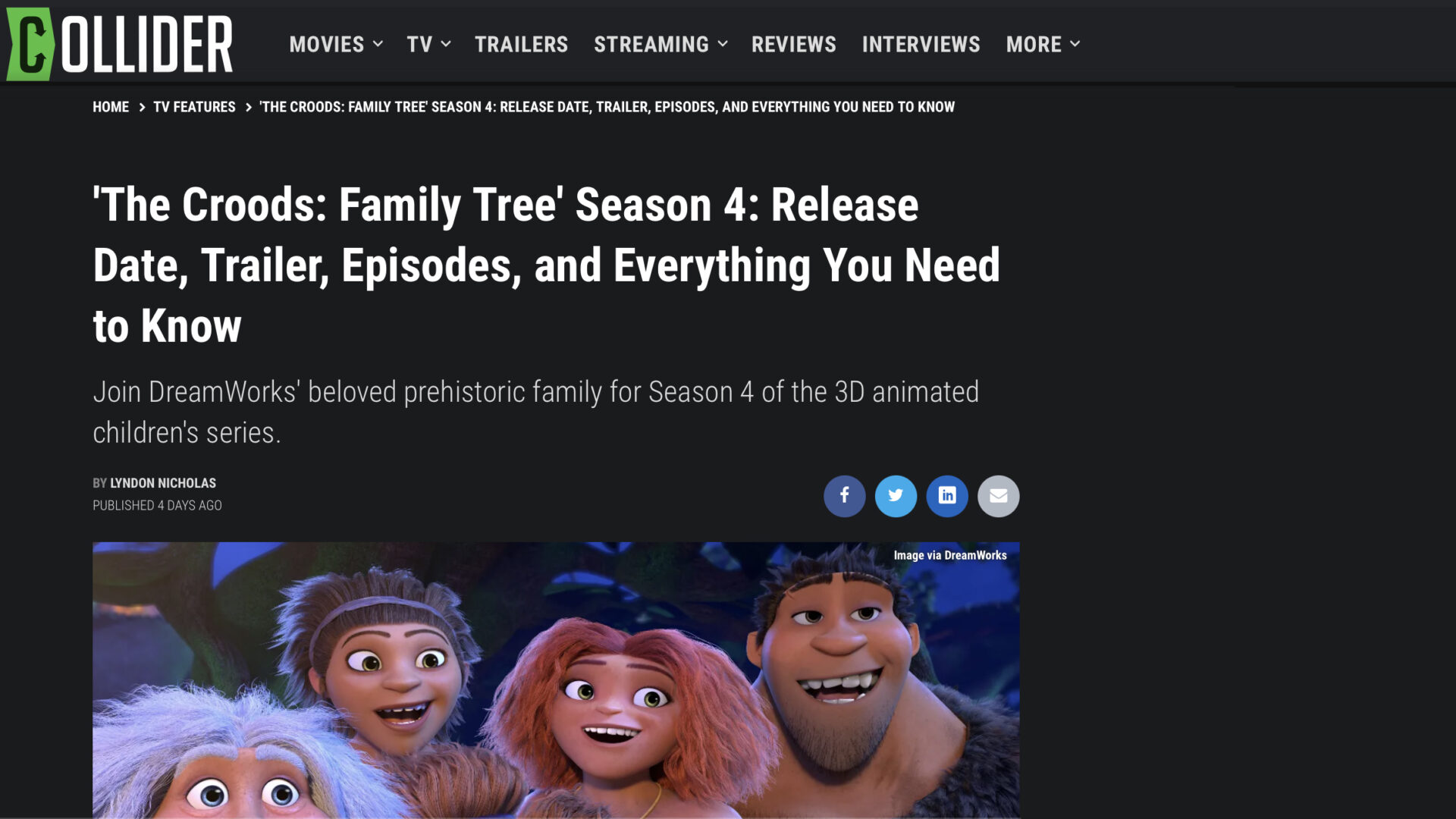Go to TV Features breadcrumb link

pos(194,107)
